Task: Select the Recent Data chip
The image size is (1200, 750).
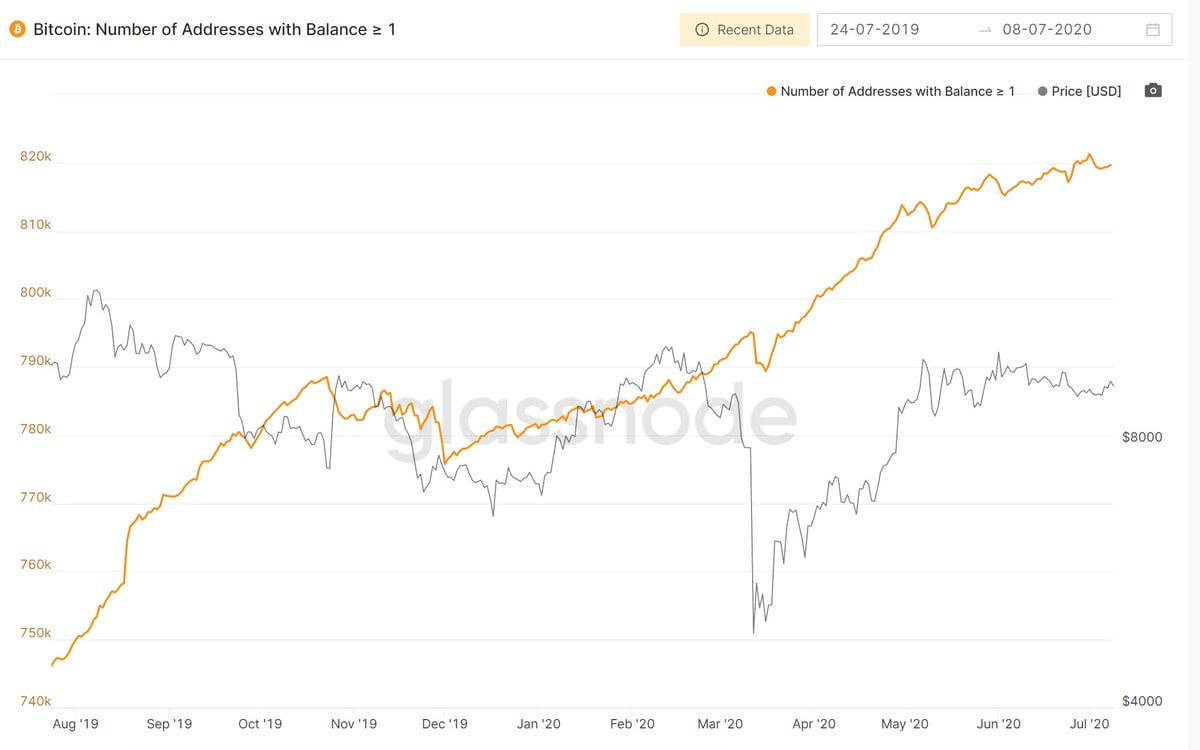Action: [x=744, y=29]
